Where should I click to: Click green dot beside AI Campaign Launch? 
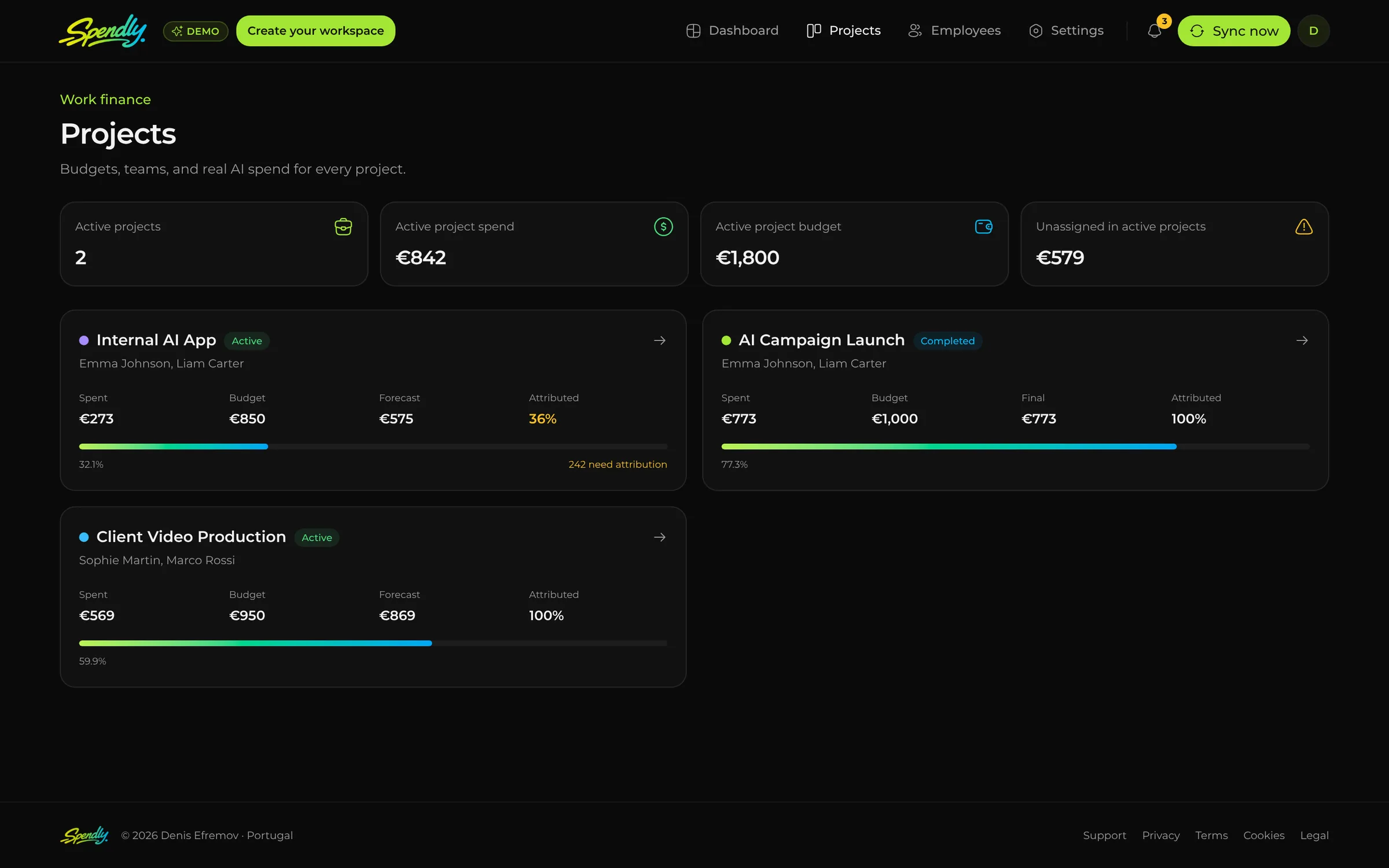(x=726, y=340)
